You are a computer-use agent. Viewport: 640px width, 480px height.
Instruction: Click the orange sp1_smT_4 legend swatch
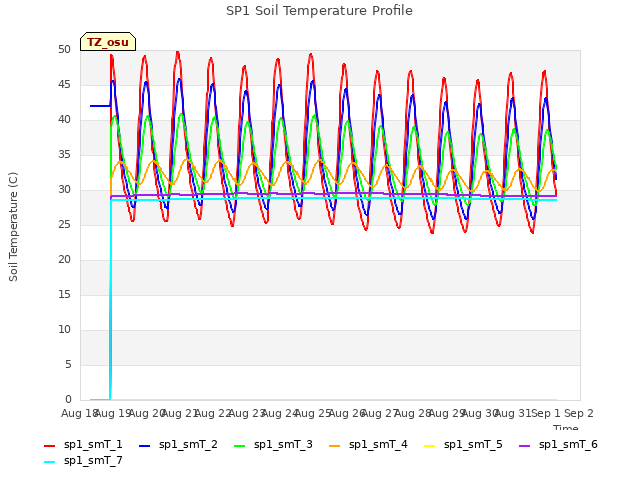click(334, 446)
